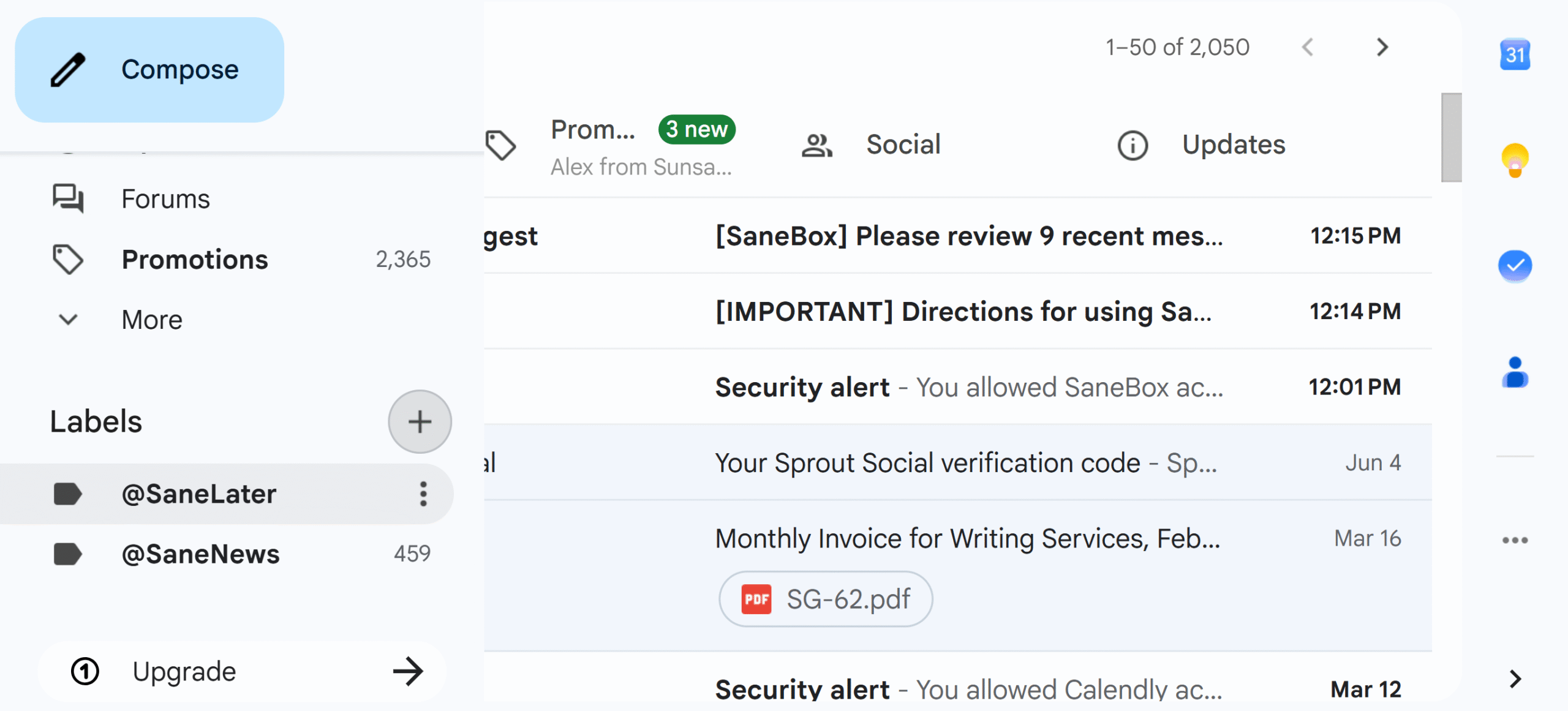1568x711 pixels.
Task: Click the Promotions tab tag icon
Action: click(501, 145)
